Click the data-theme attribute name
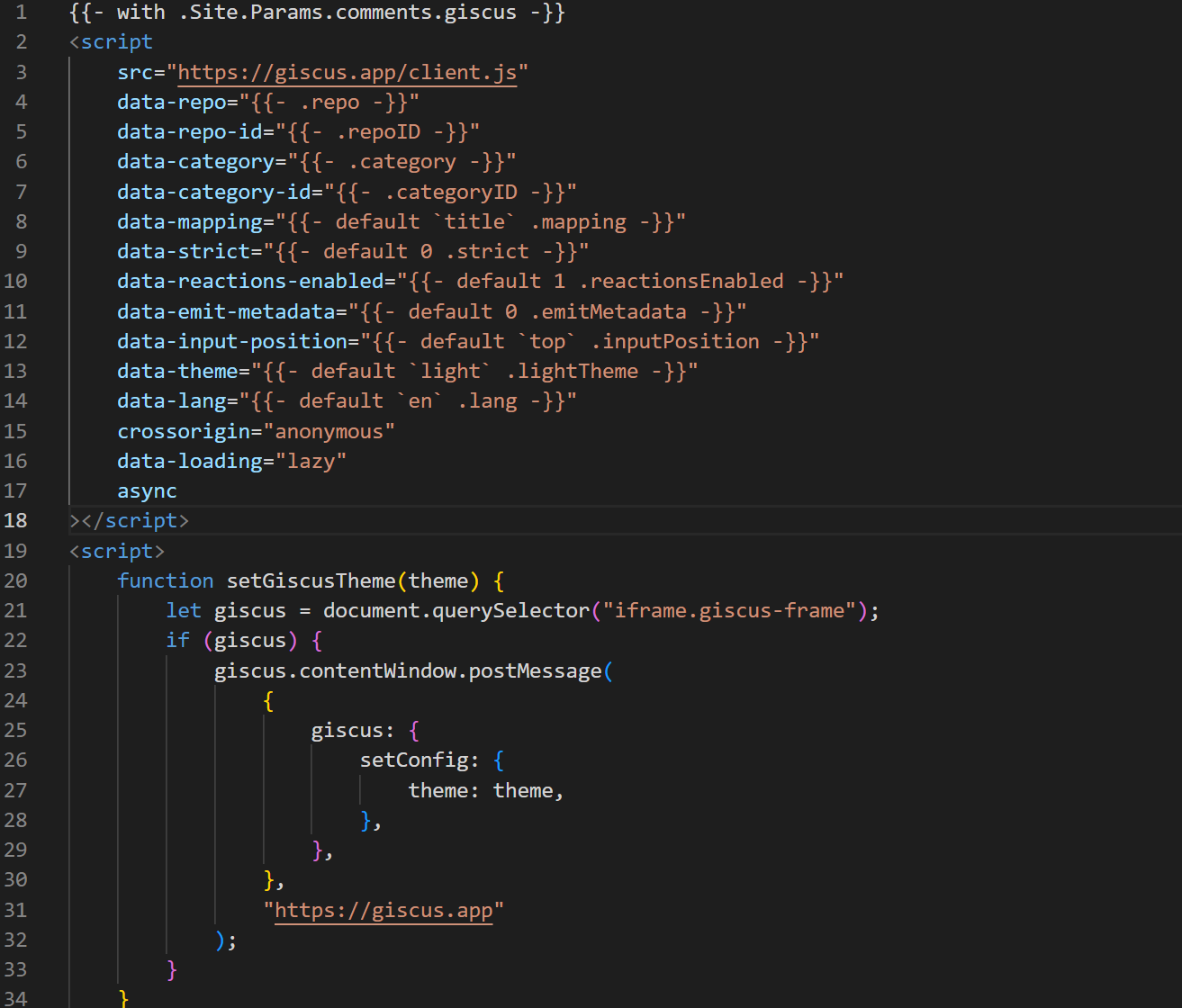Screen dimensions: 1182x1008 tap(177, 371)
